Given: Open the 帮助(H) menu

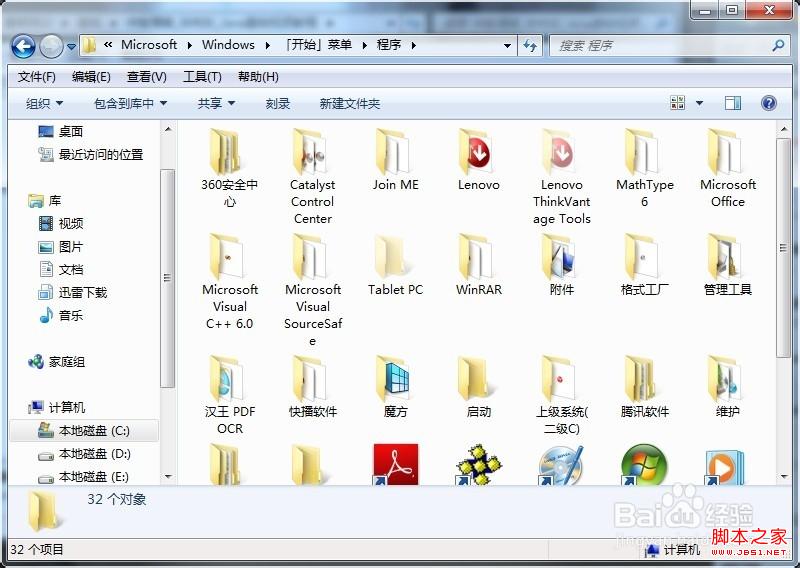Looking at the screenshot, I should [258, 77].
